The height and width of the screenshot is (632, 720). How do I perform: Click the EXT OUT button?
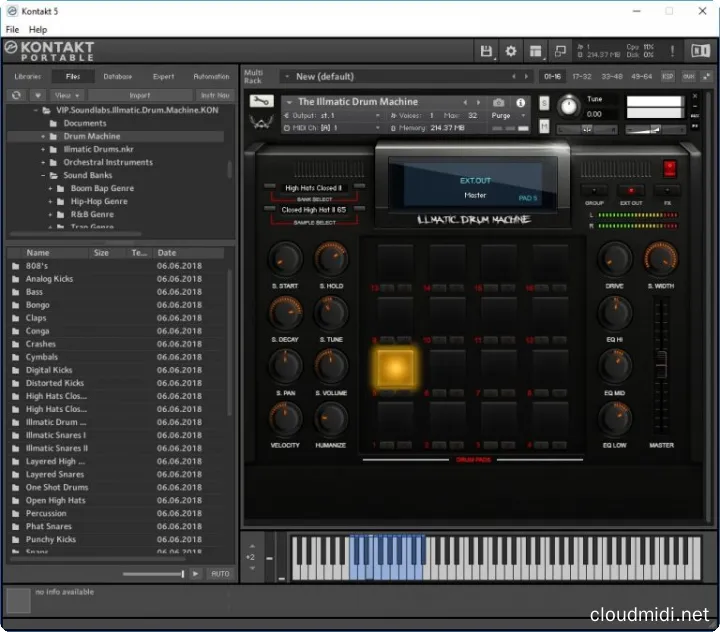(x=631, y=191)
